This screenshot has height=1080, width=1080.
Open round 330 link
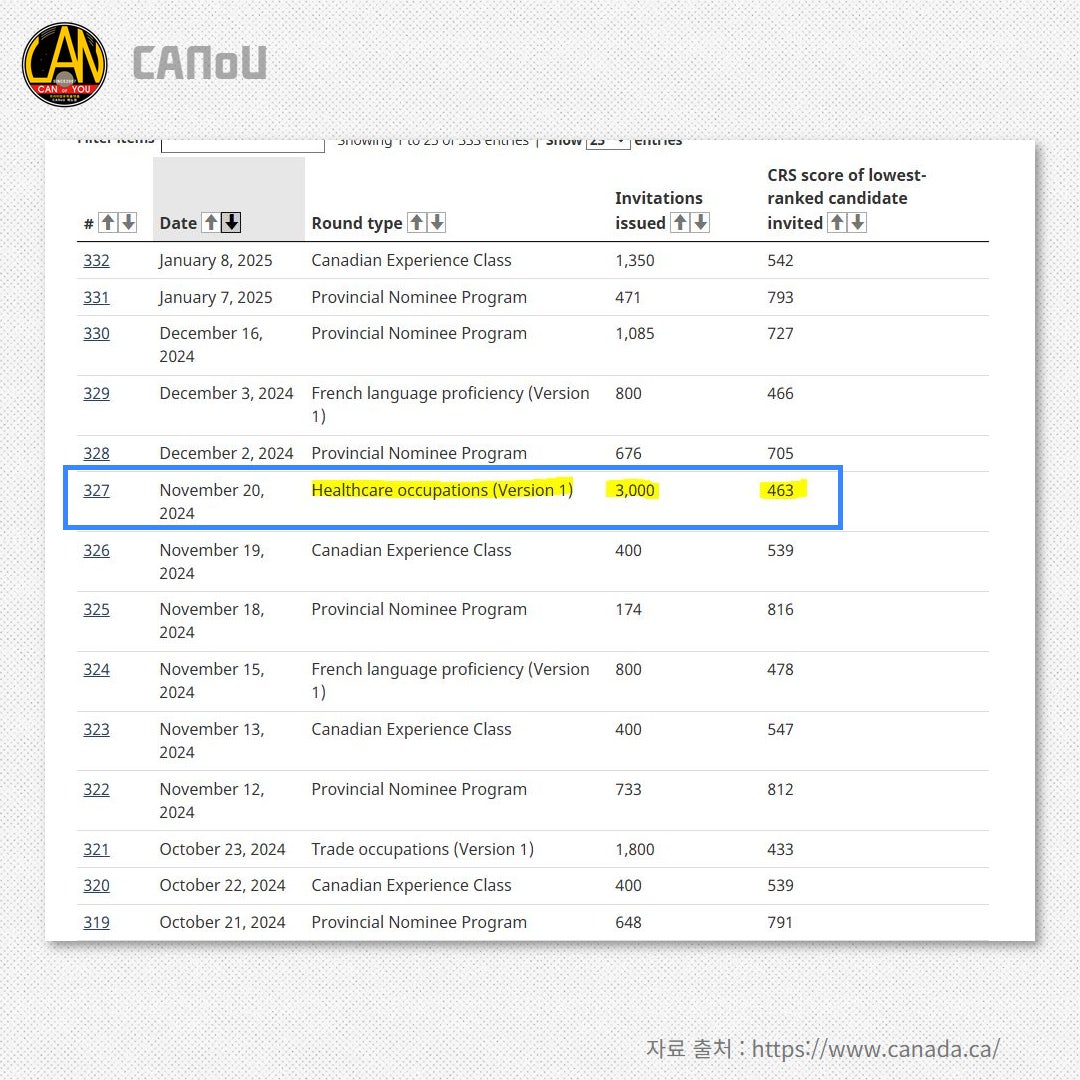coord(96,333)
